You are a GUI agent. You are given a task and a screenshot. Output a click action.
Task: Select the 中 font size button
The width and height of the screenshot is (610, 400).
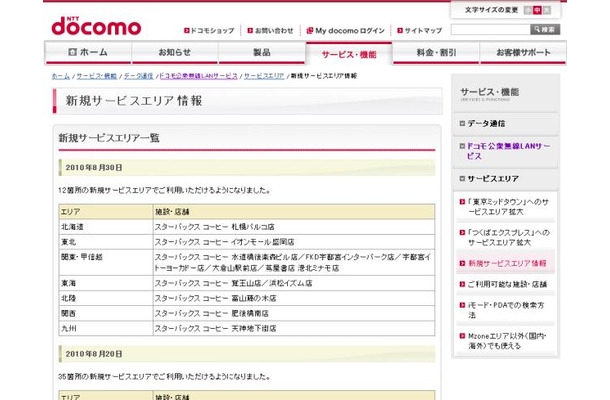point(537,10)
